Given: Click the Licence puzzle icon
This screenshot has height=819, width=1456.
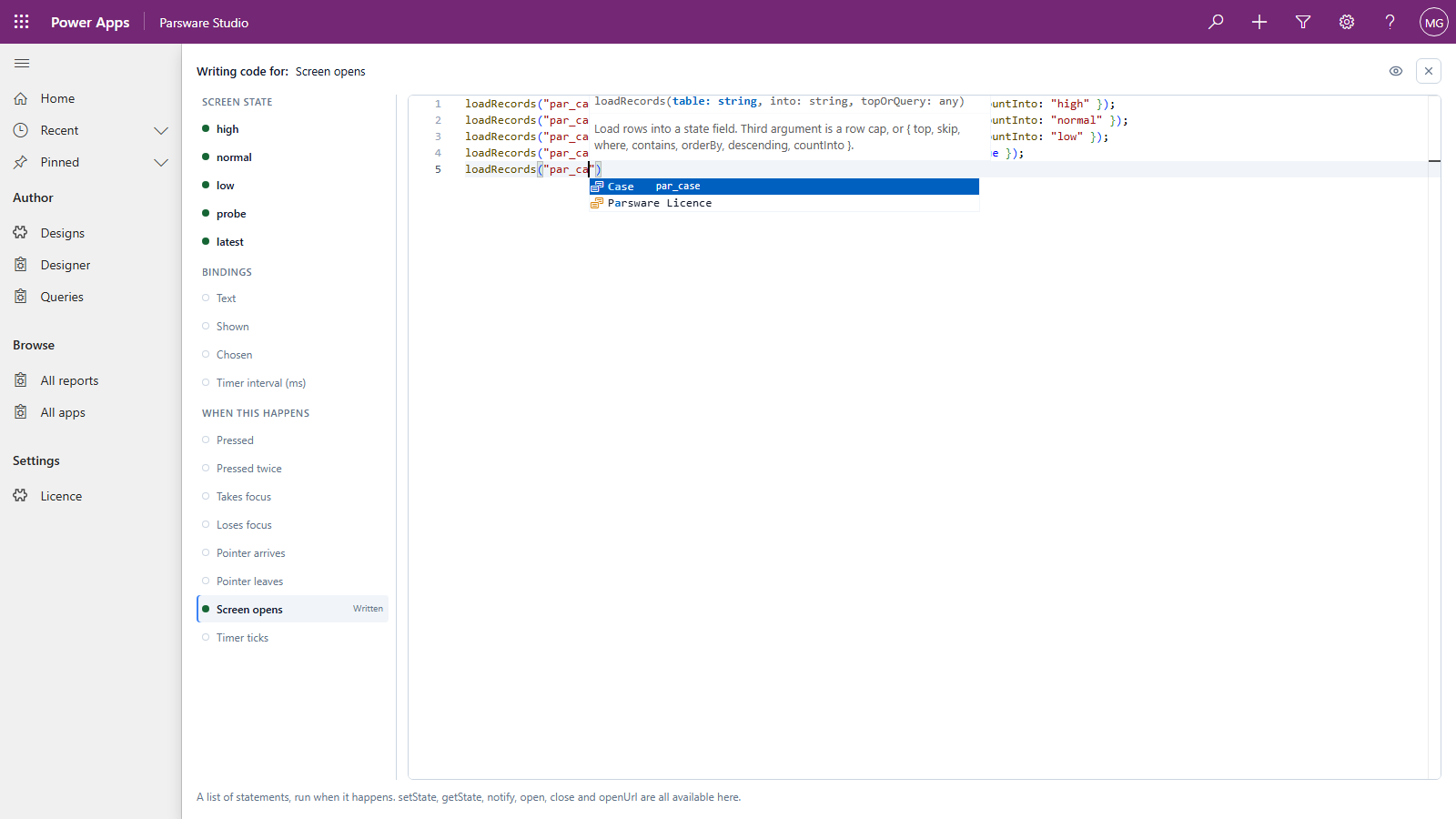Looking at the screenshot, I should pyautogui.click(x=21, y=496).
